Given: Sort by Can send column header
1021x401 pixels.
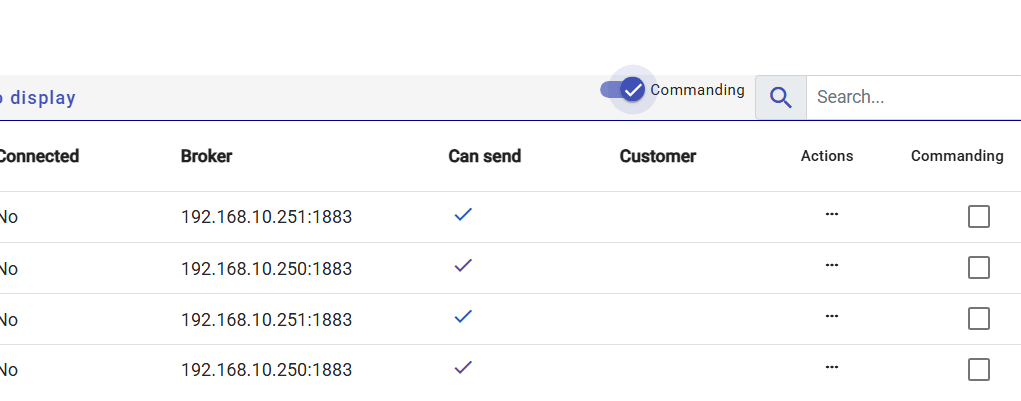Looking at the screenshot, I should click(x=484, y=156).
